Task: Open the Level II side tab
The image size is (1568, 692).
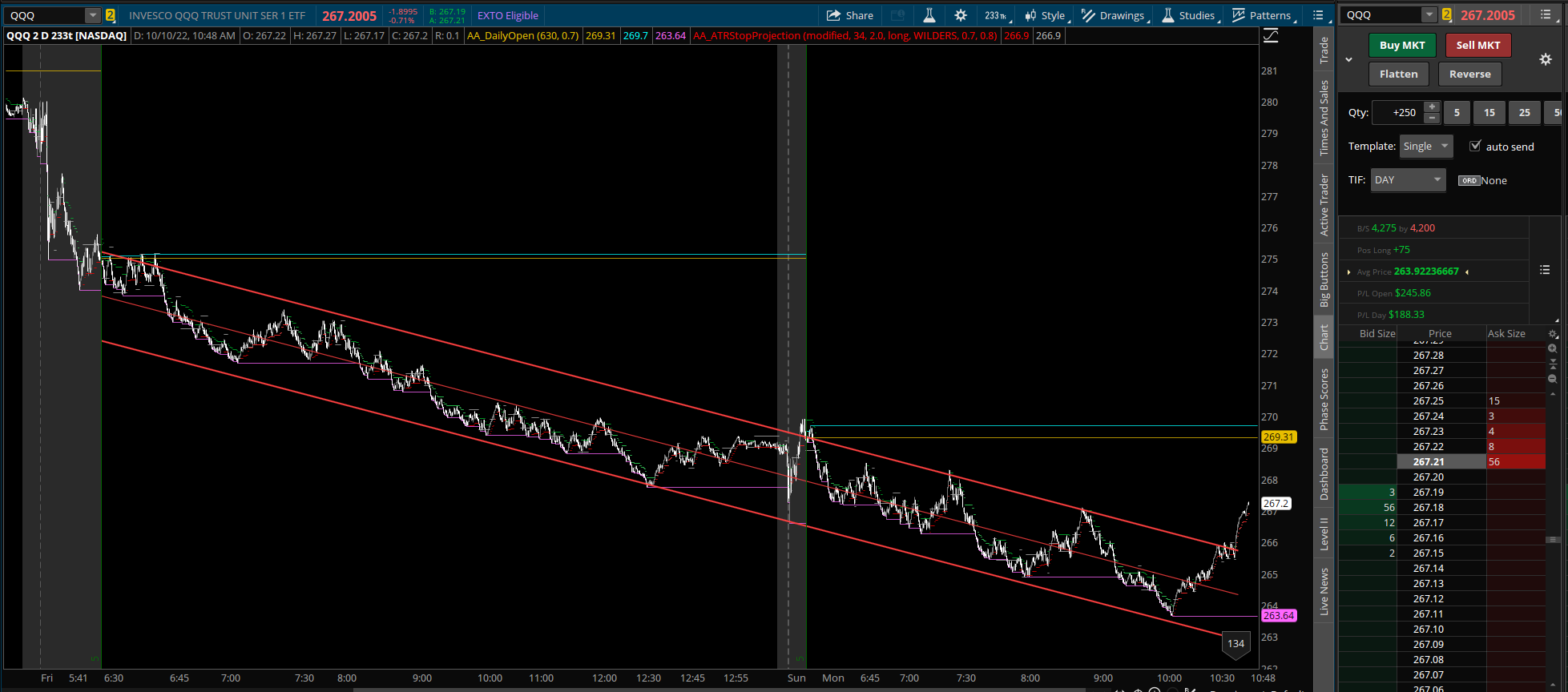Action: tap(1324, 534)
